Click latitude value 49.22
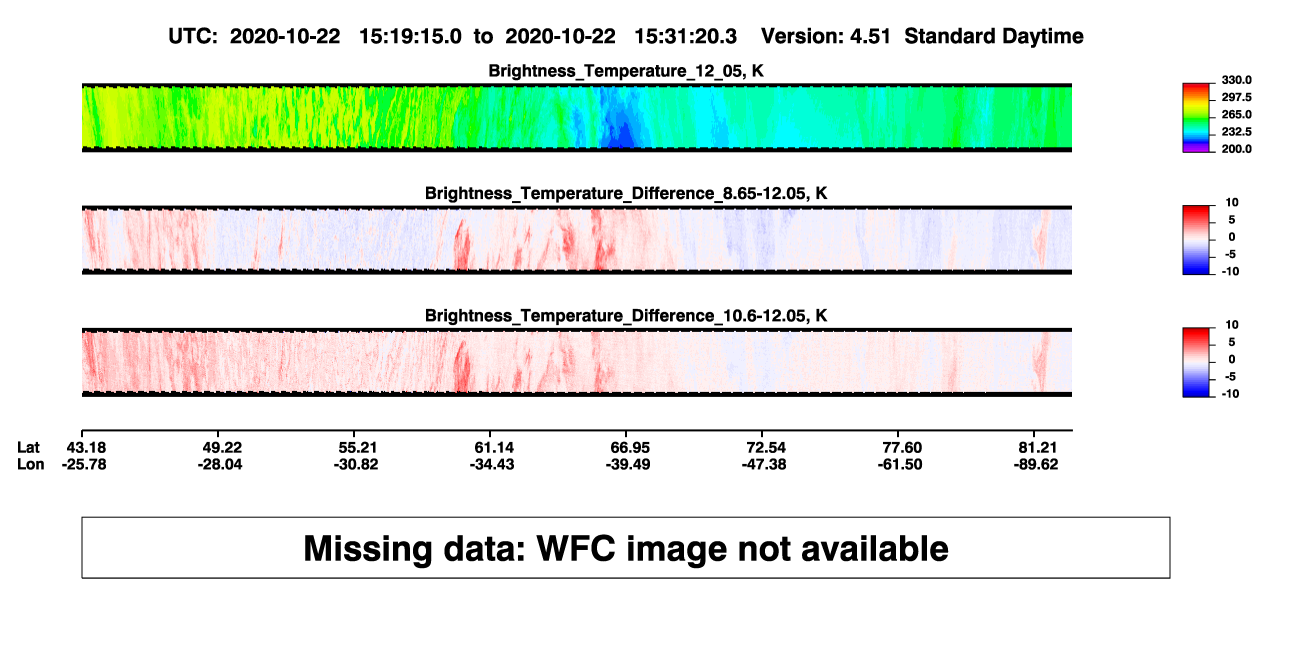Image resolution: width=1300 pixels, height=667 pixels. (222, 446)
